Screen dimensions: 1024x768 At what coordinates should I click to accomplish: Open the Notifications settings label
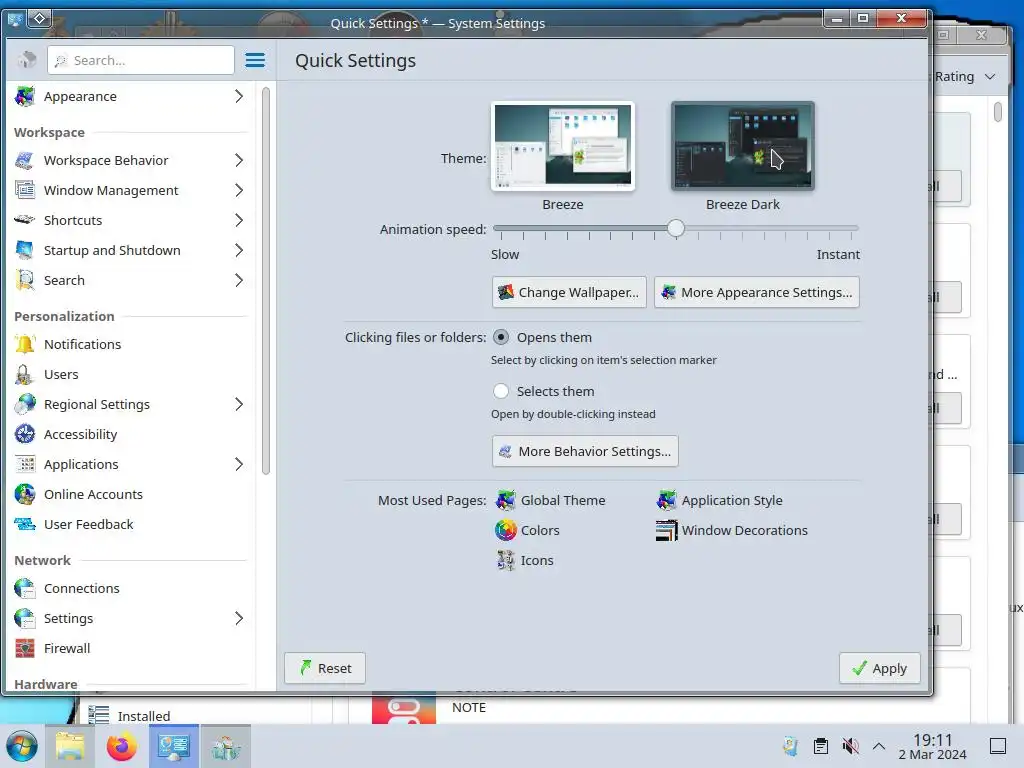point(82,344)
